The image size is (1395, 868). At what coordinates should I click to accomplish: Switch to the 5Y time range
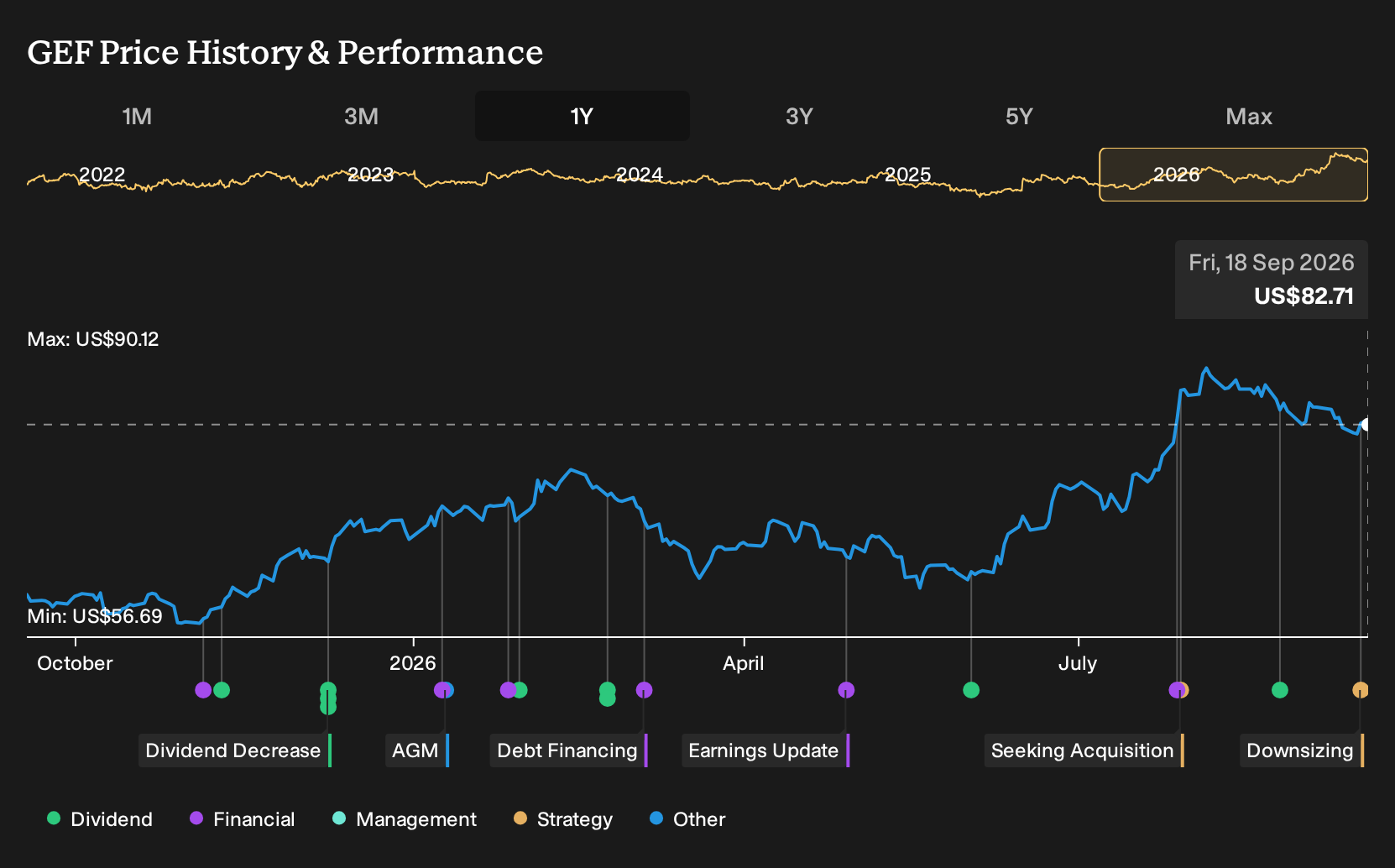(1019, 116)
